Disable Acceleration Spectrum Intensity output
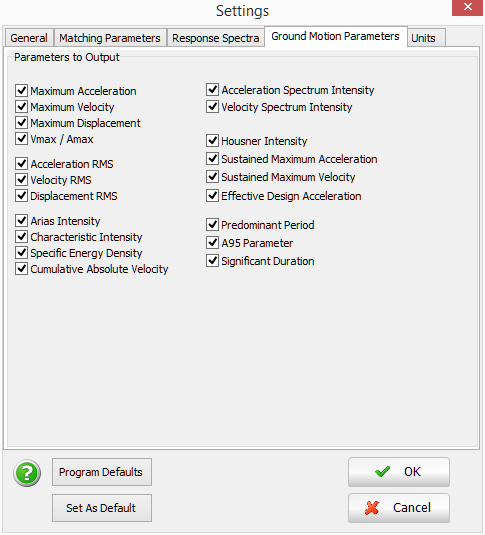The width and height of the screenshot is (485, 535). (213, 90)
